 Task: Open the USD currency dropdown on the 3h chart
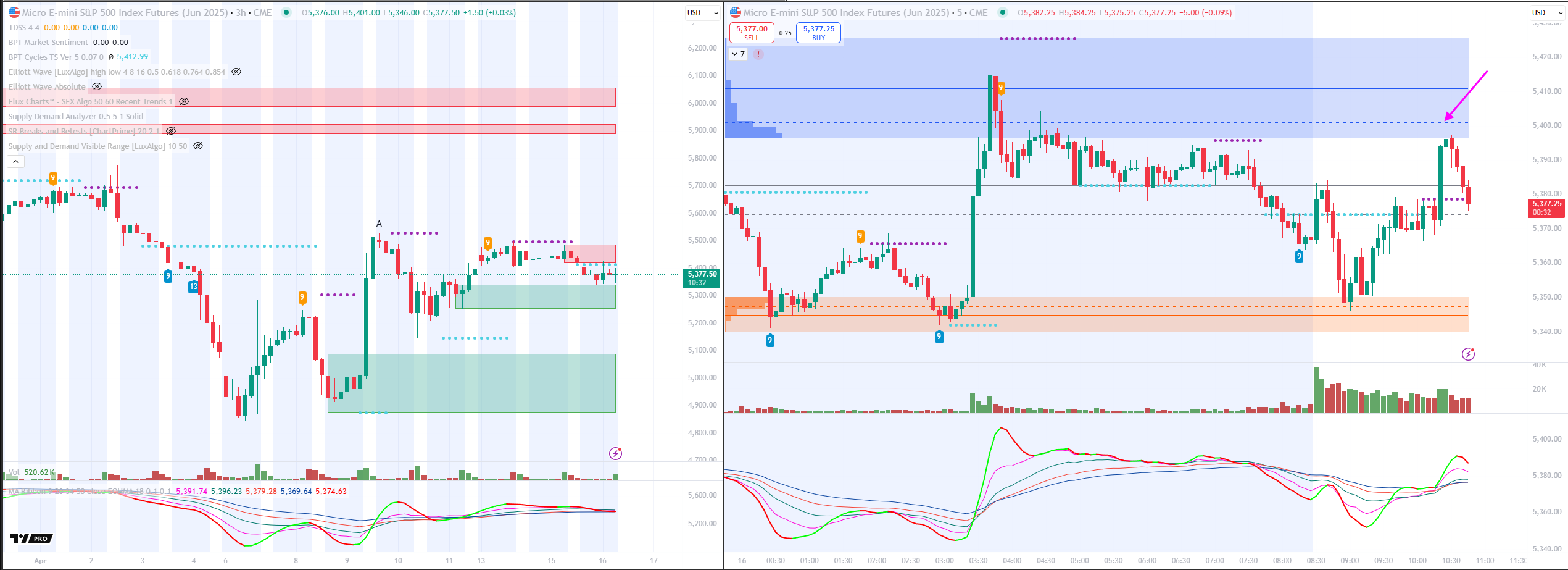[703, 13]
